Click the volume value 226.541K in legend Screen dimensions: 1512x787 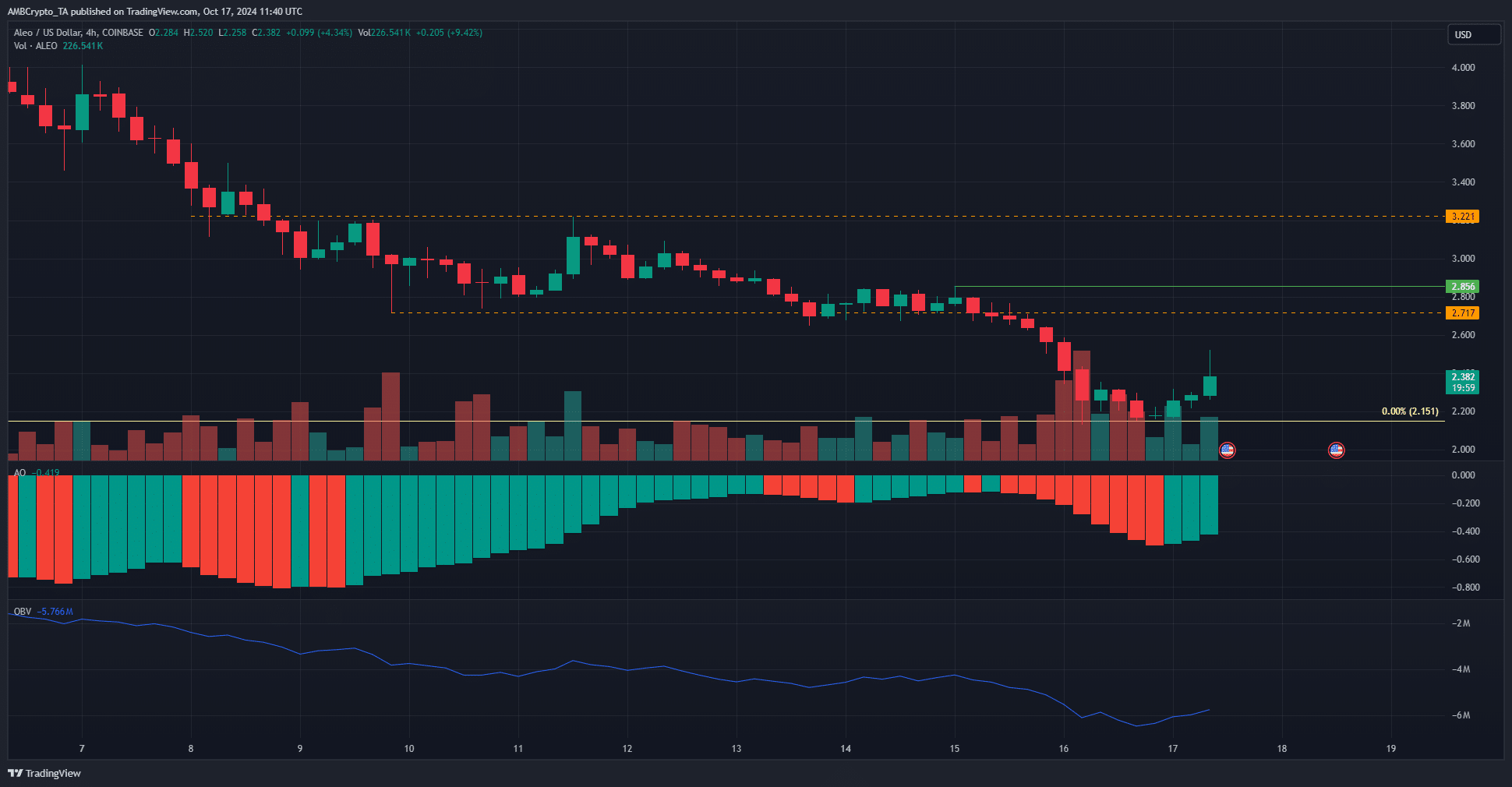point(83,46)
